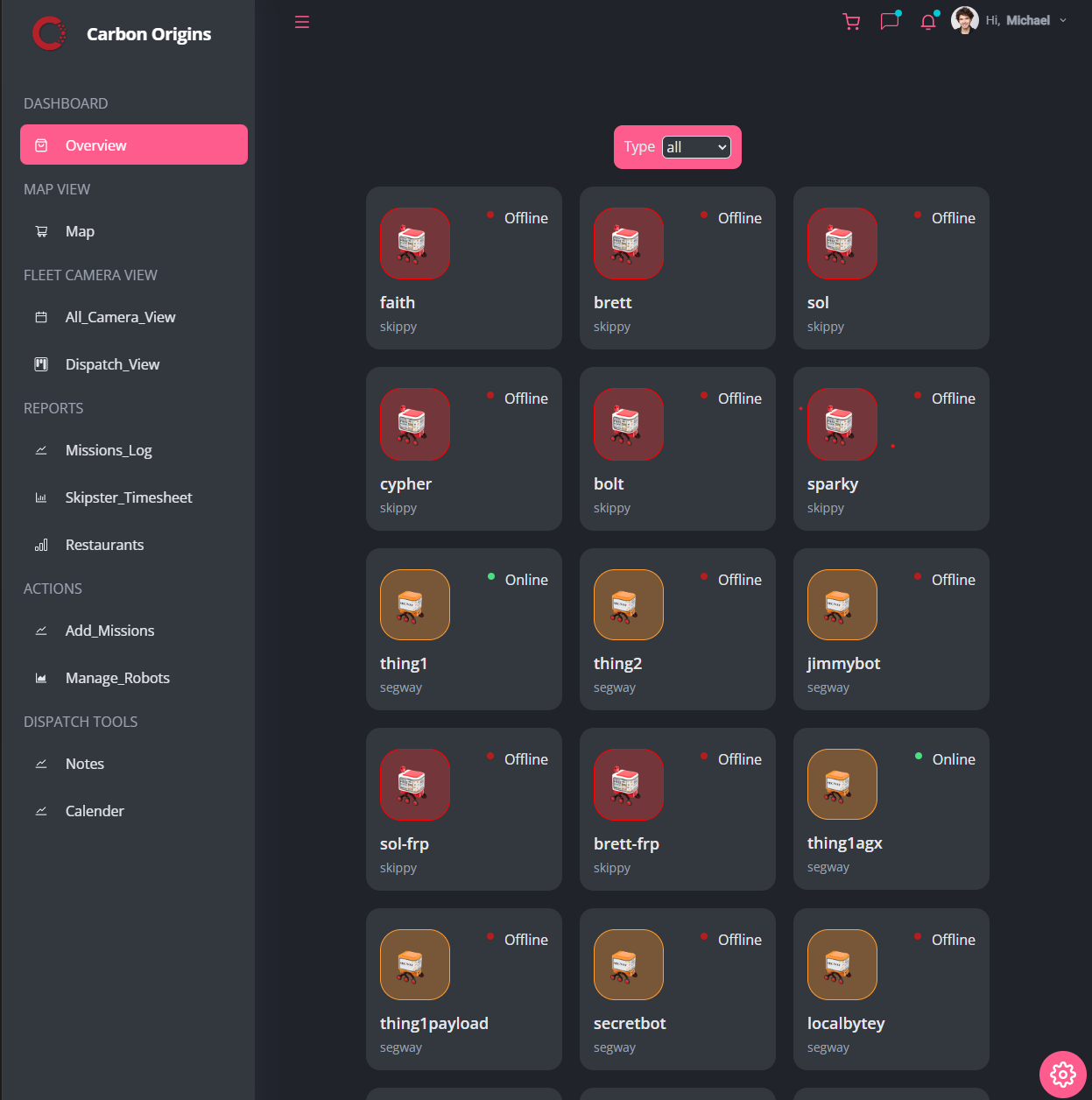Screen dimensions: 1092x1100
Task: Expand the user menu chevron beside Michael
Action: [x=1063, y=20]
